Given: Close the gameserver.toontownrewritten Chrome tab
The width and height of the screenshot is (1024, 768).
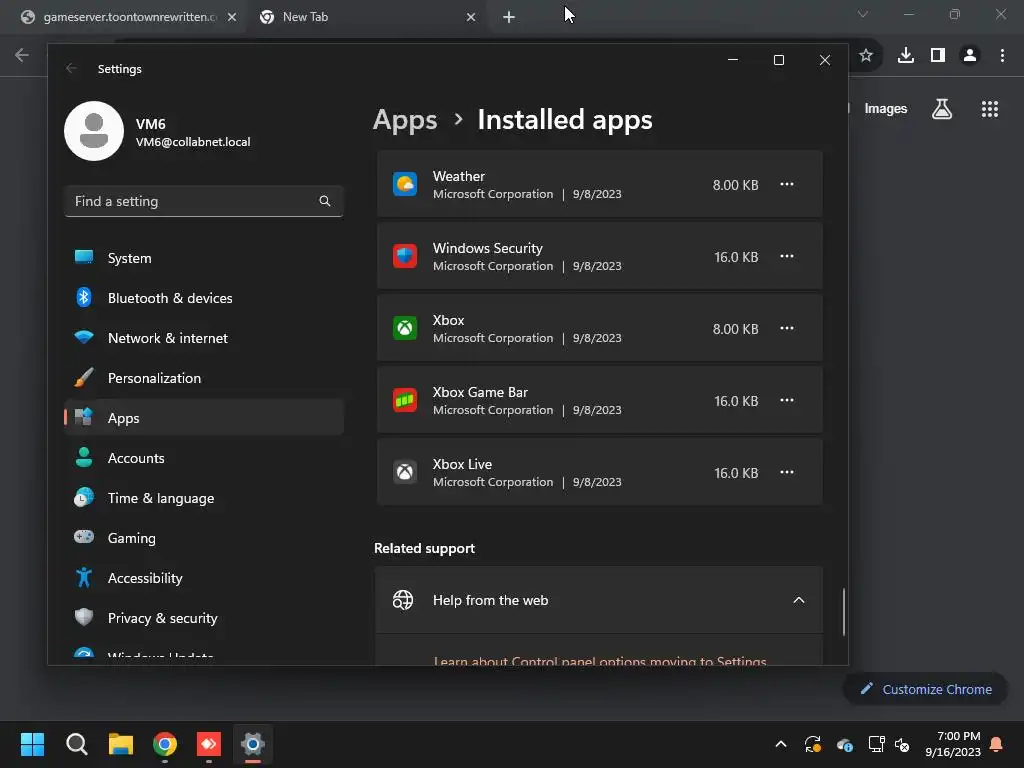Looking at the screenshot, I should [x=232, y=17].
